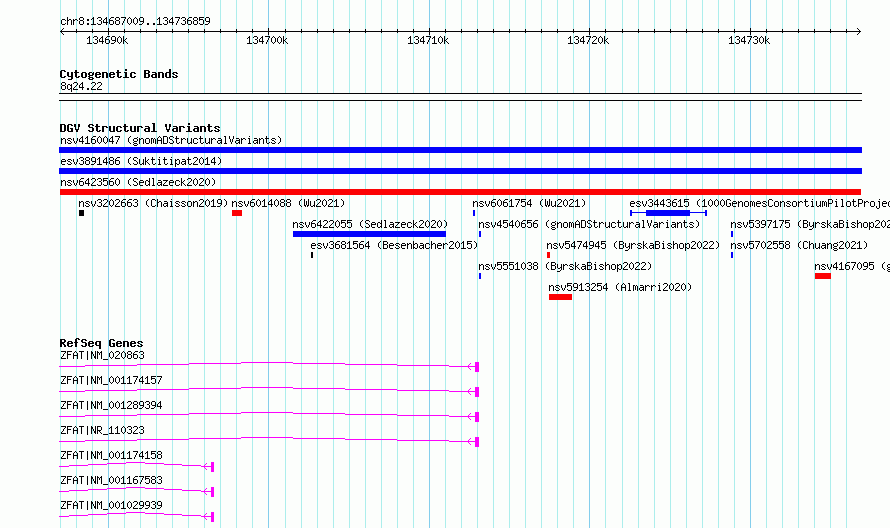The image size is (890, 528).
Task: Open the nsv5474945 (ByrskaBishop2022) label
Action: 633,245
